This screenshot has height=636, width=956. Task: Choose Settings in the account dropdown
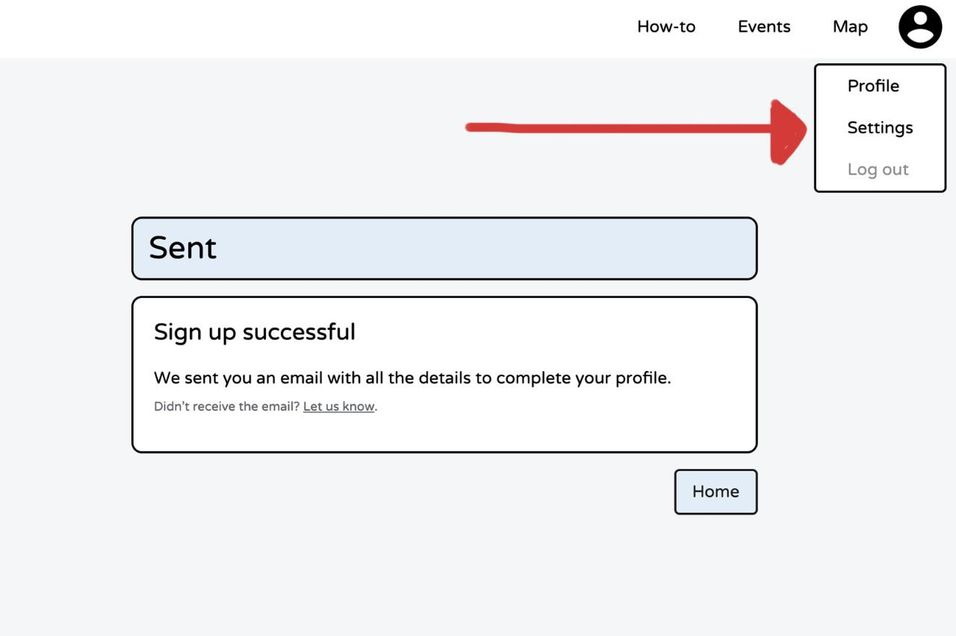[880, 127]
